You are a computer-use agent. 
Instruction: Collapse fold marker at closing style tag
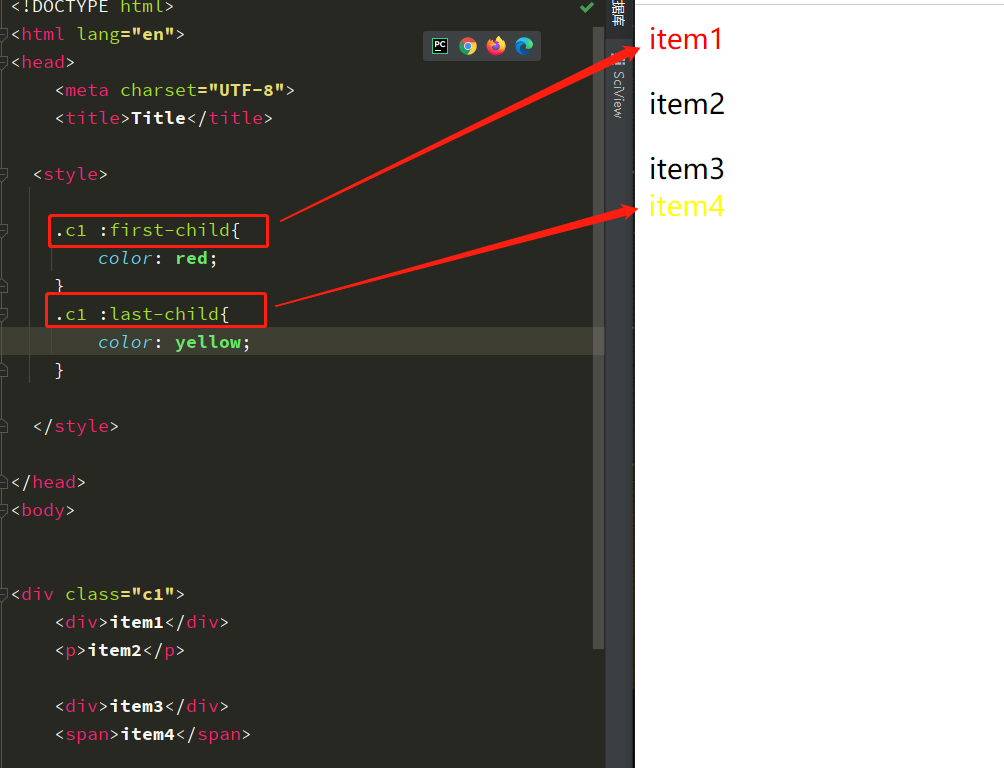click(4, 426)
